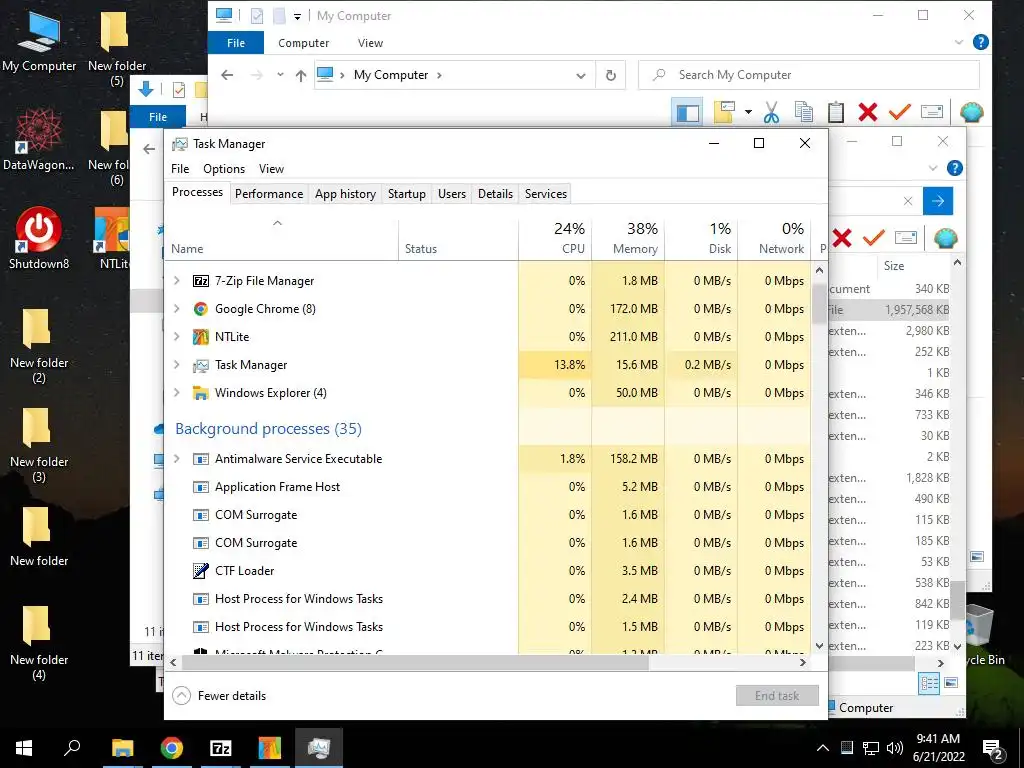
Task: Expand Antimalware Service Executable row
Action: click(176, 459)
